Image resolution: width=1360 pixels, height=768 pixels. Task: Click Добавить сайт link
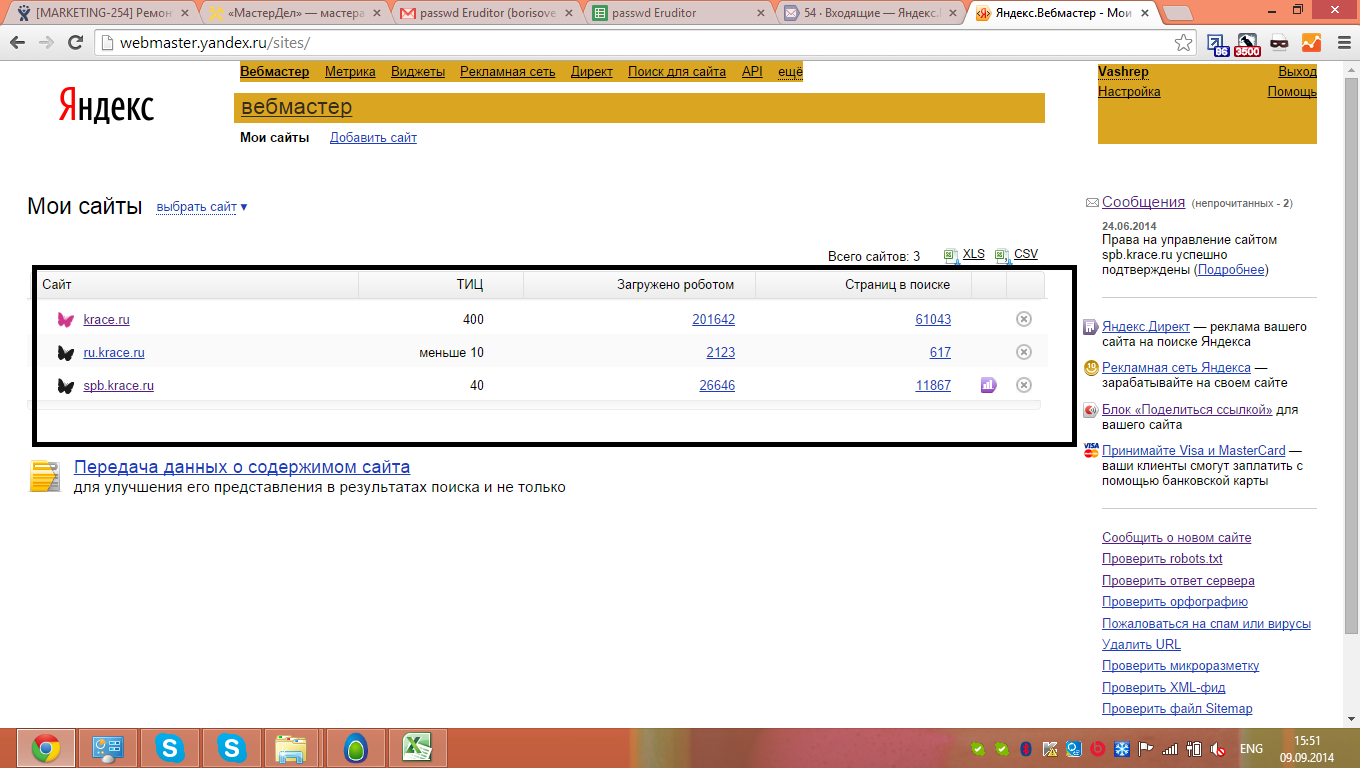pyautogui.click(x=373, y=138)
